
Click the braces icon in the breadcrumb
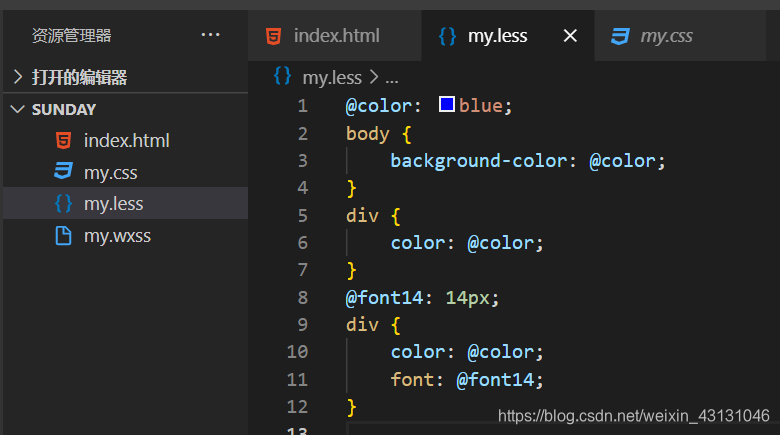(282, 76)
